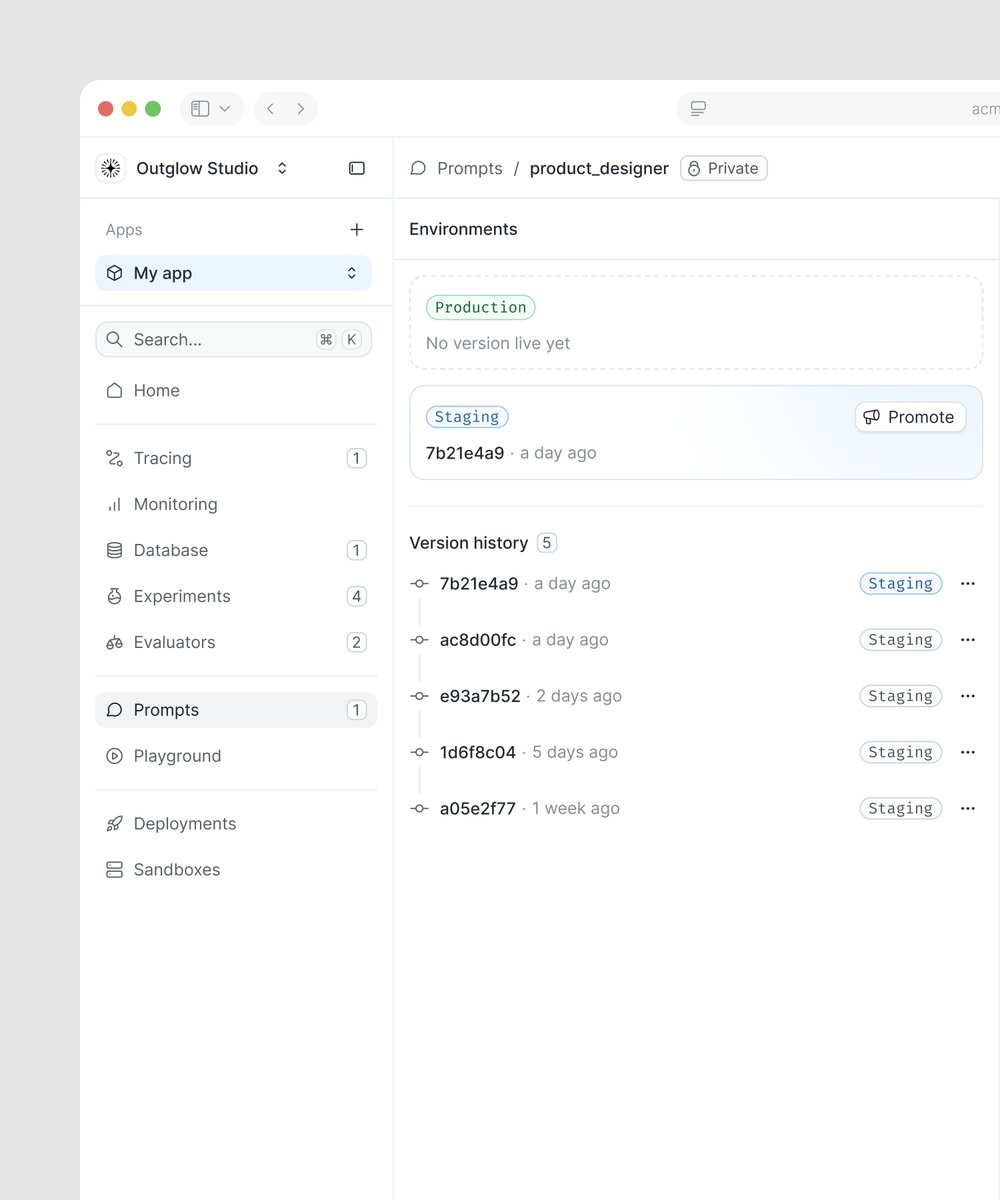
Task: Add a new app with plus icon
Action: (x=357, y=230)
